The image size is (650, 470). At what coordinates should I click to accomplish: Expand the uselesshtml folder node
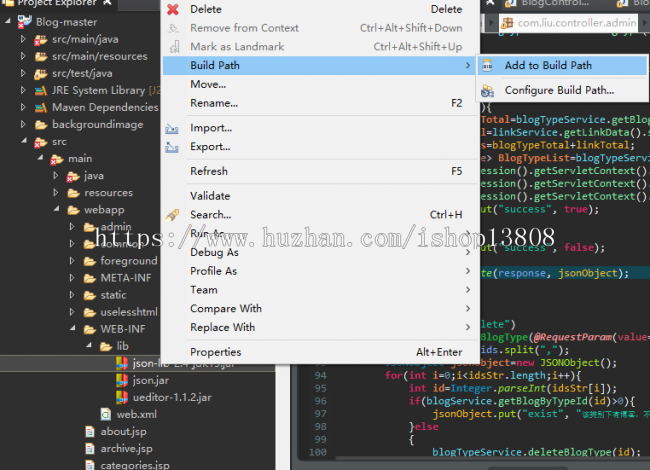point(72,312)
